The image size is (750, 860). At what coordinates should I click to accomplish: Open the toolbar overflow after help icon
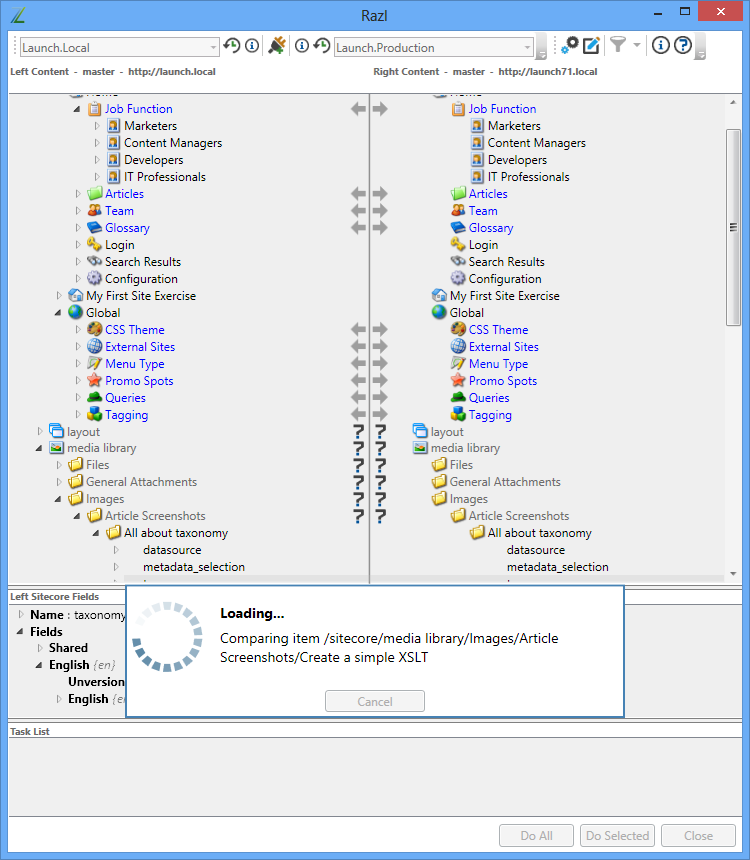pyautogui.click(x=700, y=47)
